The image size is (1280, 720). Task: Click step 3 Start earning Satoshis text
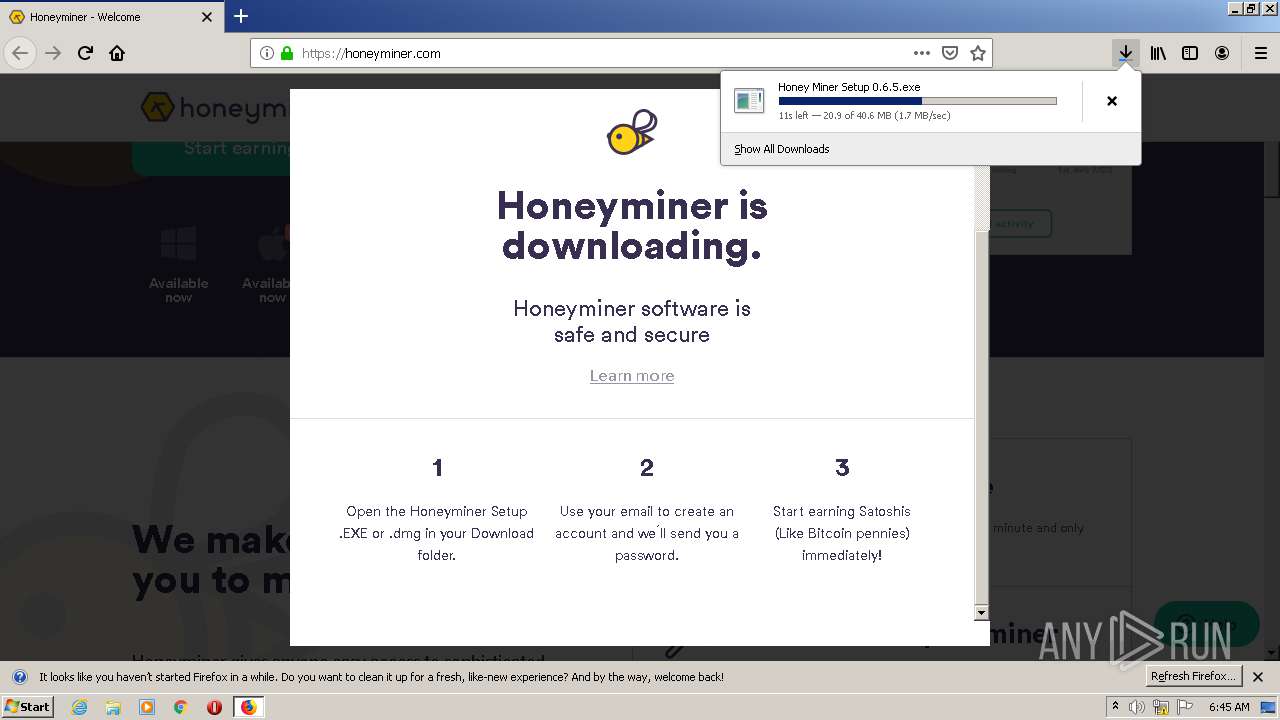click(x=842, y=533)
